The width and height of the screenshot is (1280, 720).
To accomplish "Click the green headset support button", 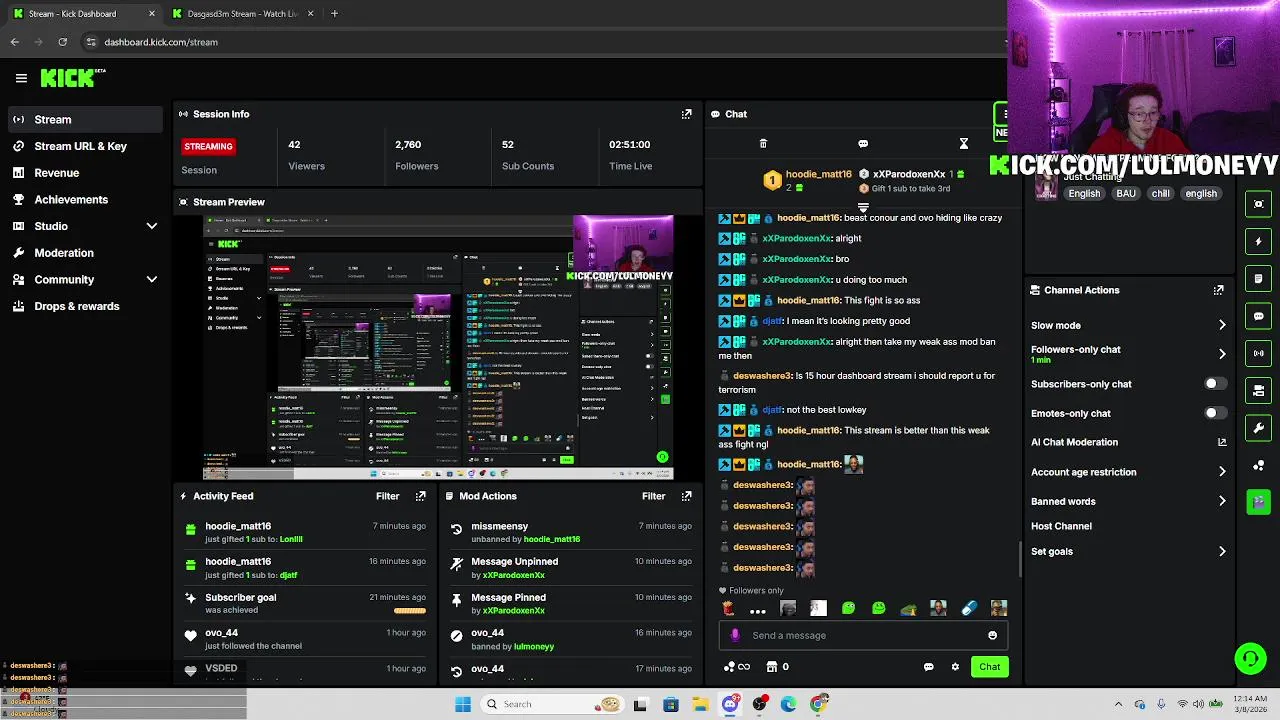I will [x=1250, y=658].
